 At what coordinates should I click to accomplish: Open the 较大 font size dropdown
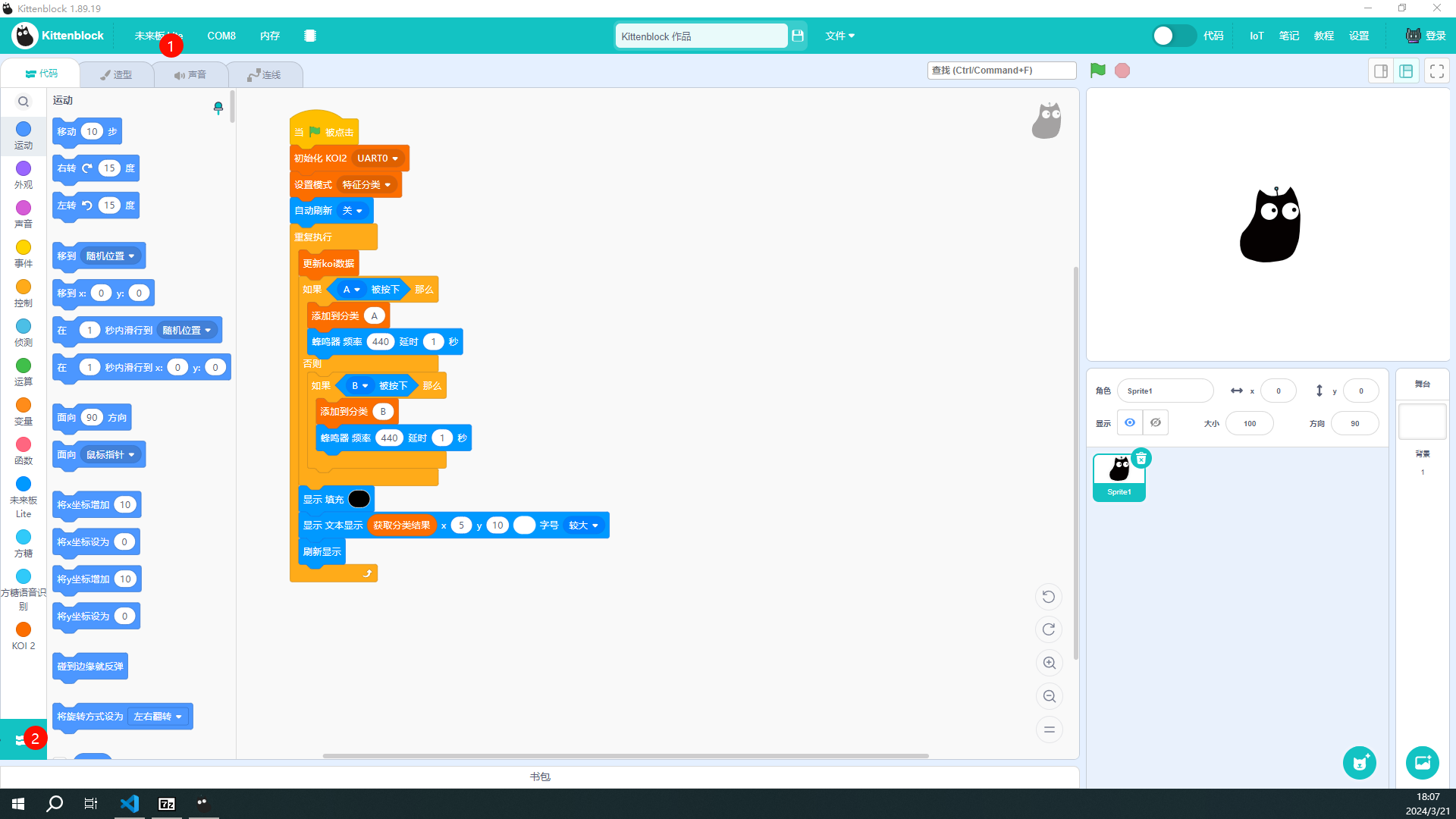pos(583,526)
